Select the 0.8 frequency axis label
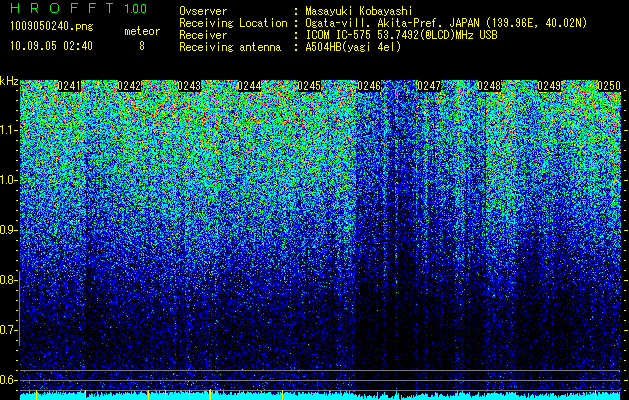Image resolution: width=629 pixels, height=400 pixels. (8, 280)
